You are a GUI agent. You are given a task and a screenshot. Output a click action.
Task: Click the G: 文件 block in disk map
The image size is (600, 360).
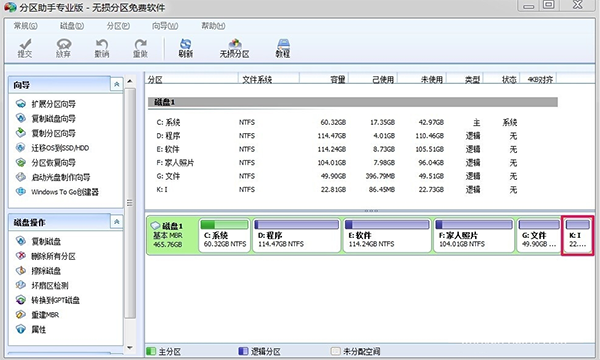(539, 235)
